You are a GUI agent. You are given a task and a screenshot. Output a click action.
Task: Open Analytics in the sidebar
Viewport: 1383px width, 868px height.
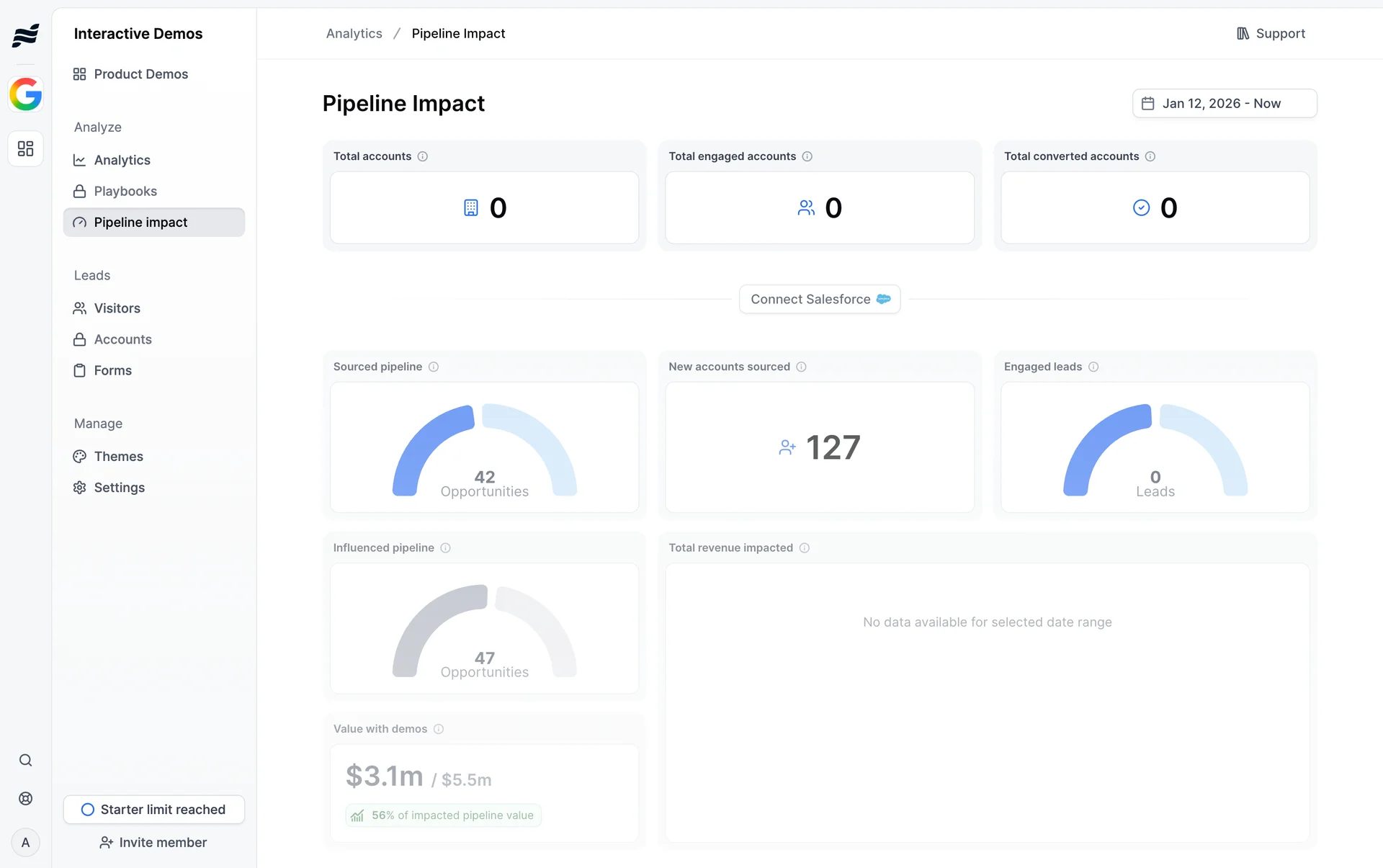[122, 160]
